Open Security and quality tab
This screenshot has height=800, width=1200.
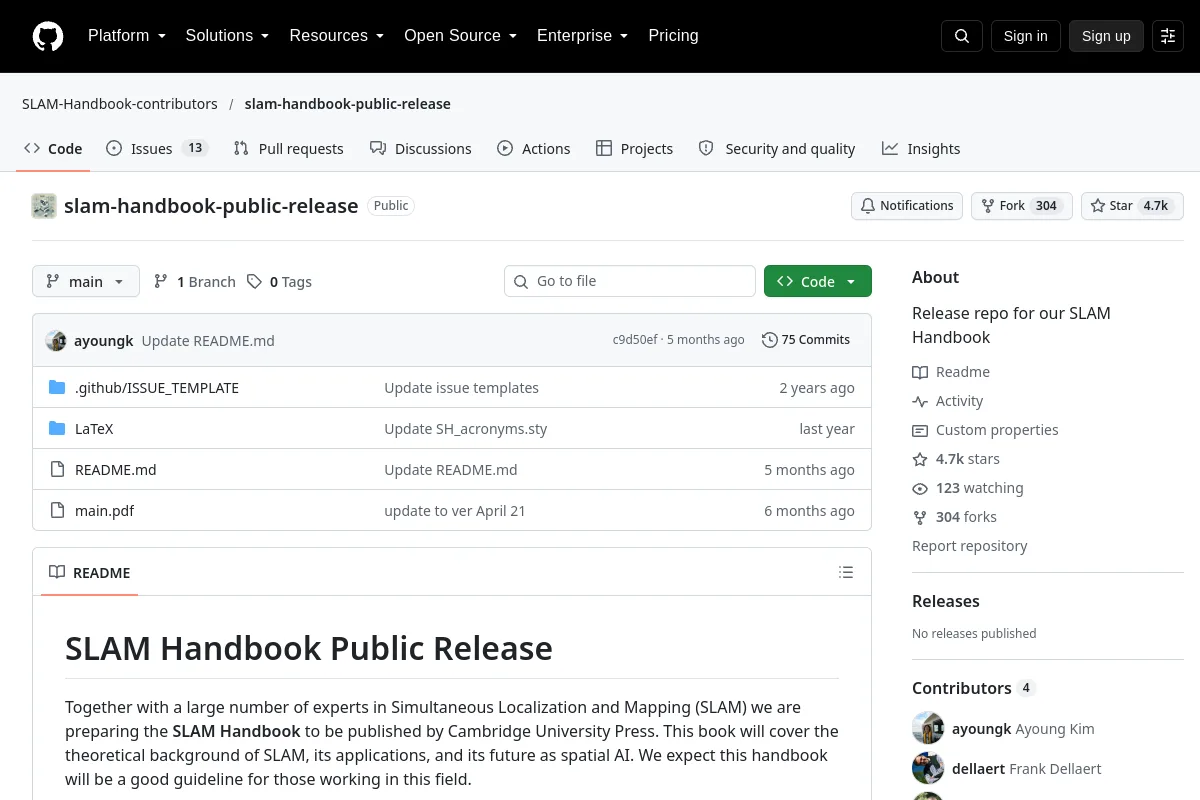click(777, 149)
